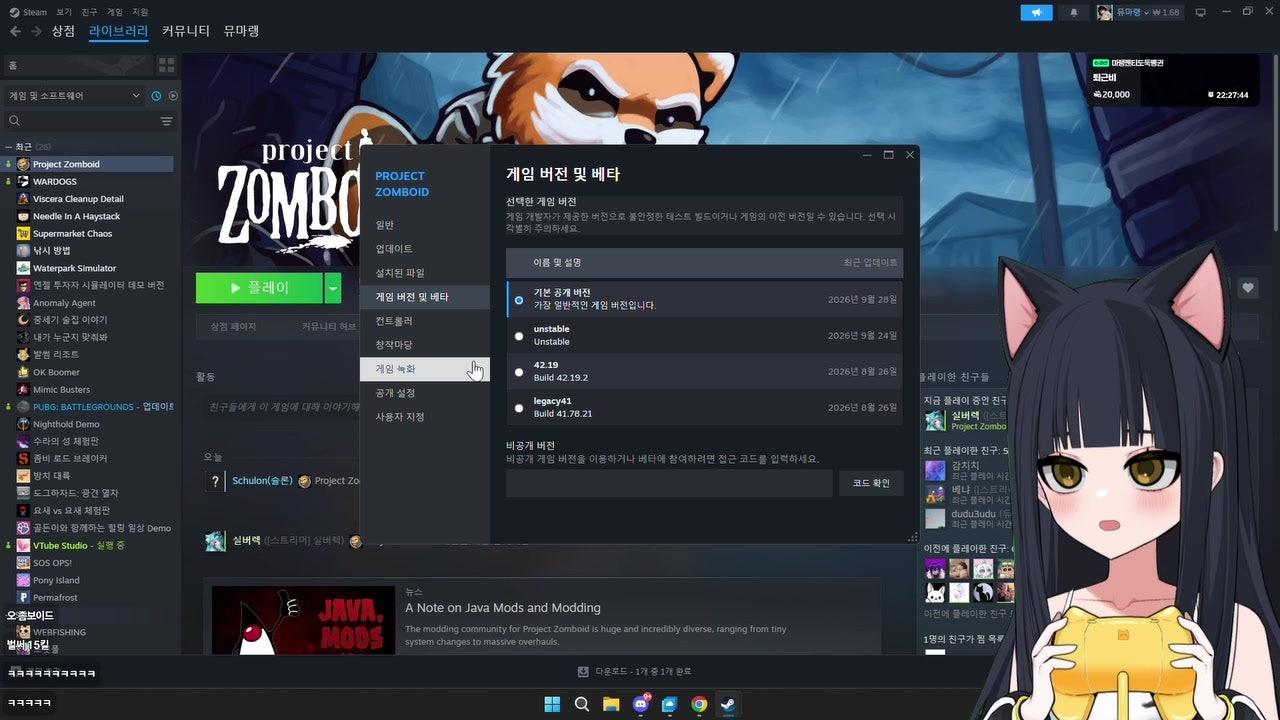Select the 기본 공개 버전 radio button
1280x720 pixels.
pyautogui.click(x=519, y=300)
